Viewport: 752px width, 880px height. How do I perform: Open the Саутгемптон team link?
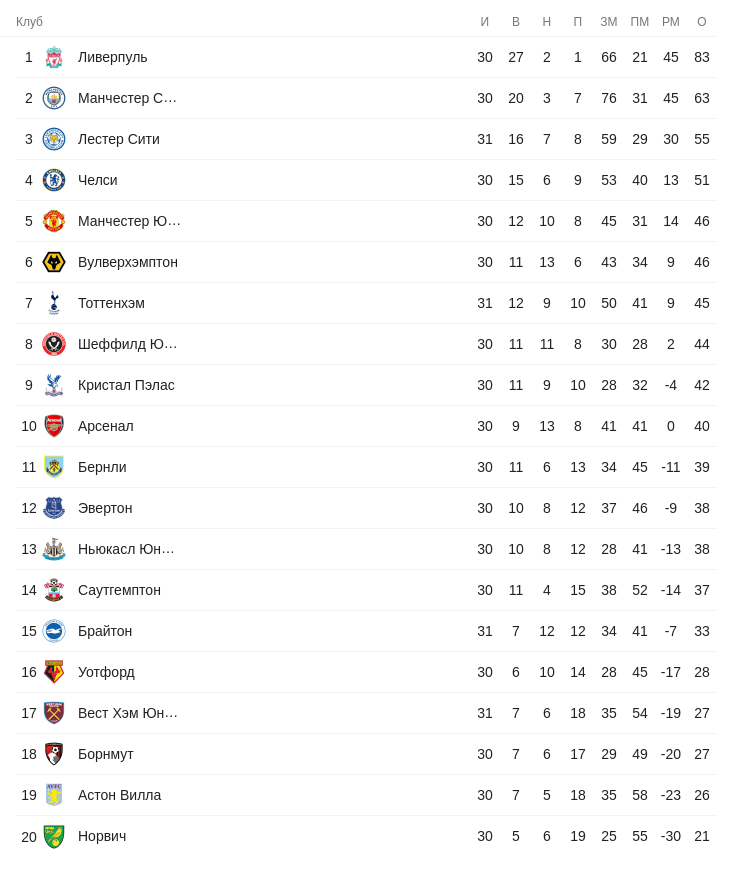coord(119,590)
